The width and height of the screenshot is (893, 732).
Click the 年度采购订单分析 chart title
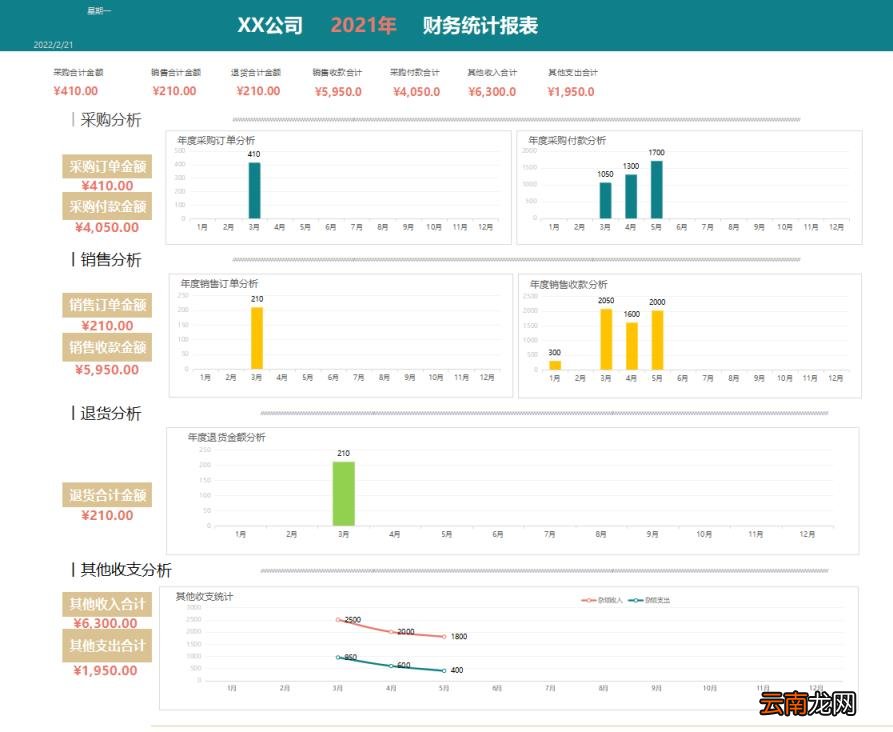(x=216, y=140)
